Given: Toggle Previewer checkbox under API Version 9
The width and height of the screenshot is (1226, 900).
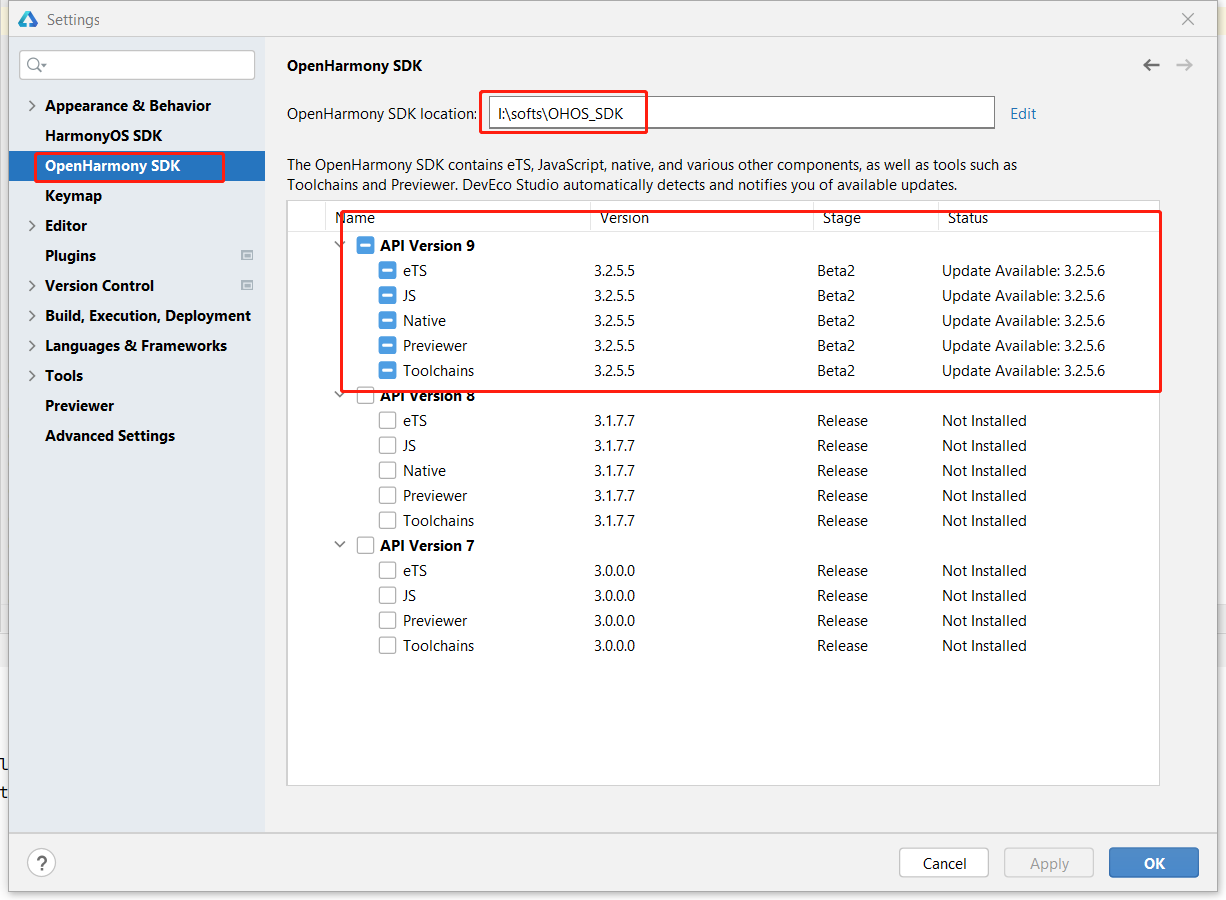Looking at the screenshot, I should tap(387, 345).
